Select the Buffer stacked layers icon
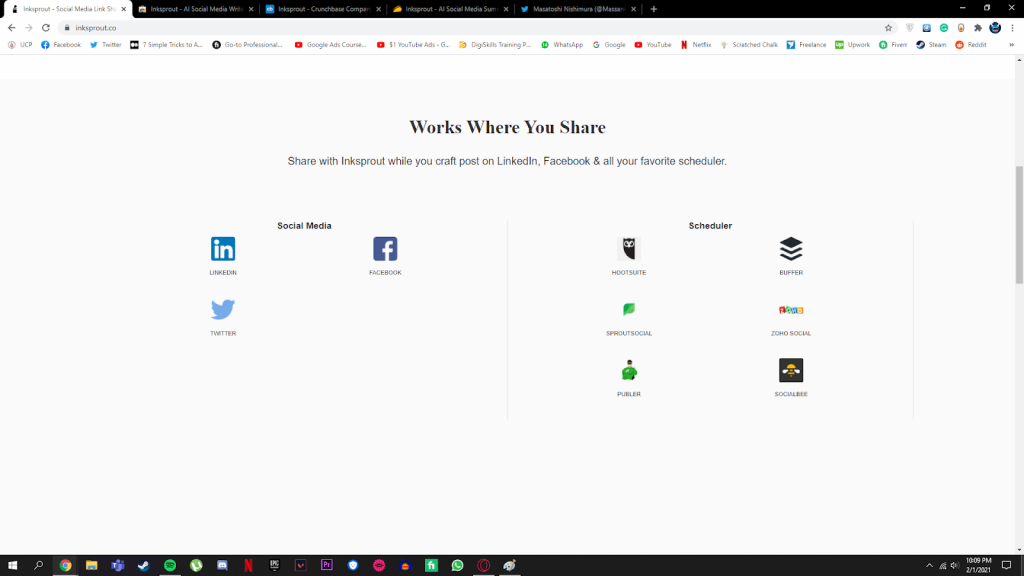 [x=791, y=249]
